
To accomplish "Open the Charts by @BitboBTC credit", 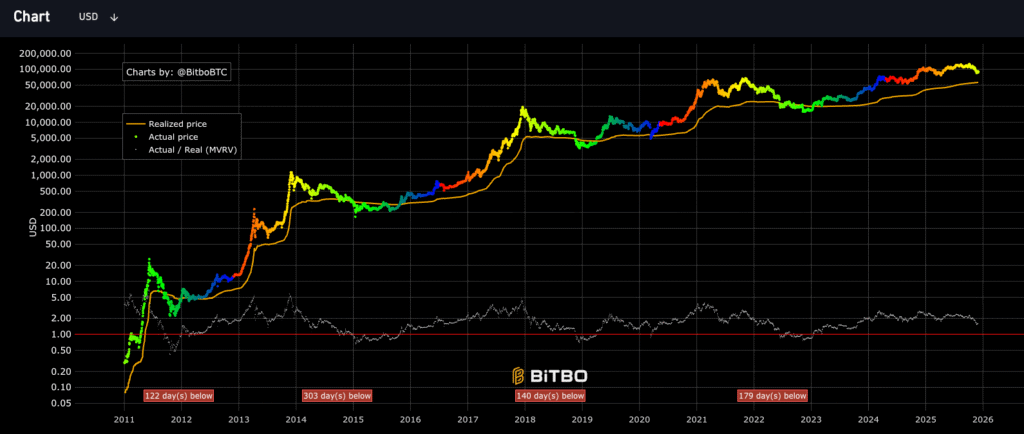I will click(x=176, y=72).
